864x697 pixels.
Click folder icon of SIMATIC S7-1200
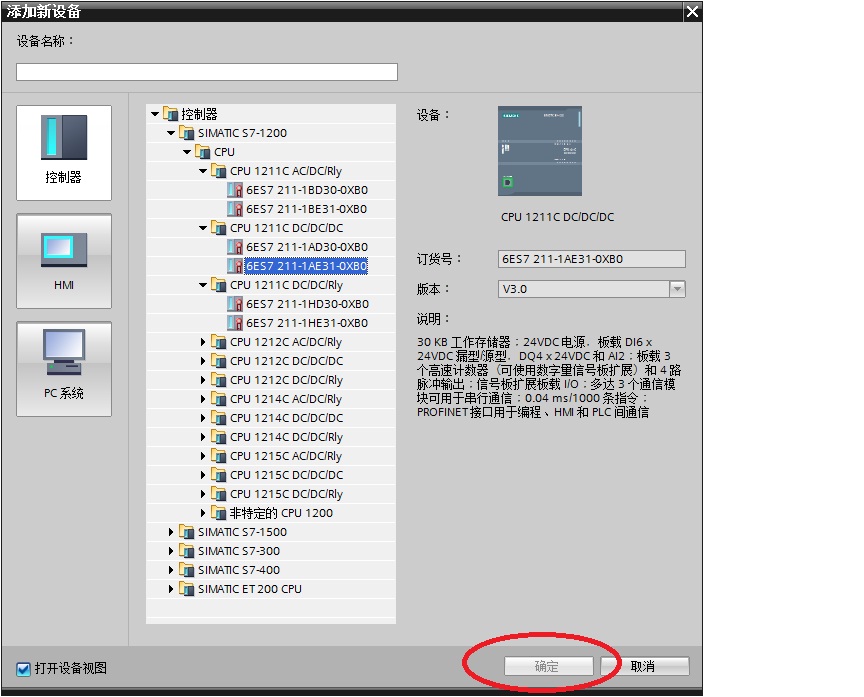187,133
